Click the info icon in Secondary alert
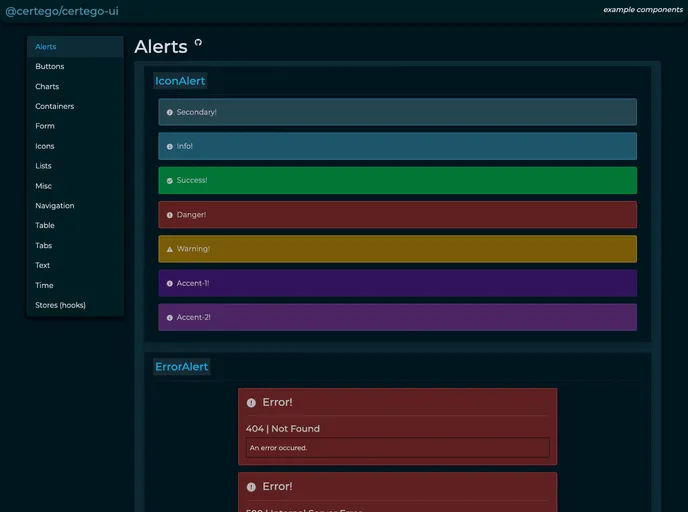 click(x=169, y=112)
